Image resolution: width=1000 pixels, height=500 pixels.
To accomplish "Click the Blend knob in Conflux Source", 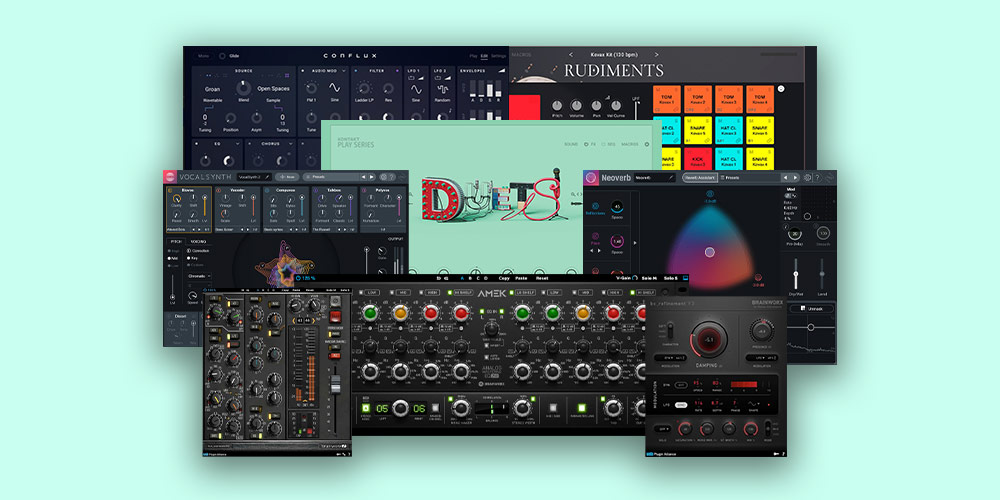I will tap(244, 87).
